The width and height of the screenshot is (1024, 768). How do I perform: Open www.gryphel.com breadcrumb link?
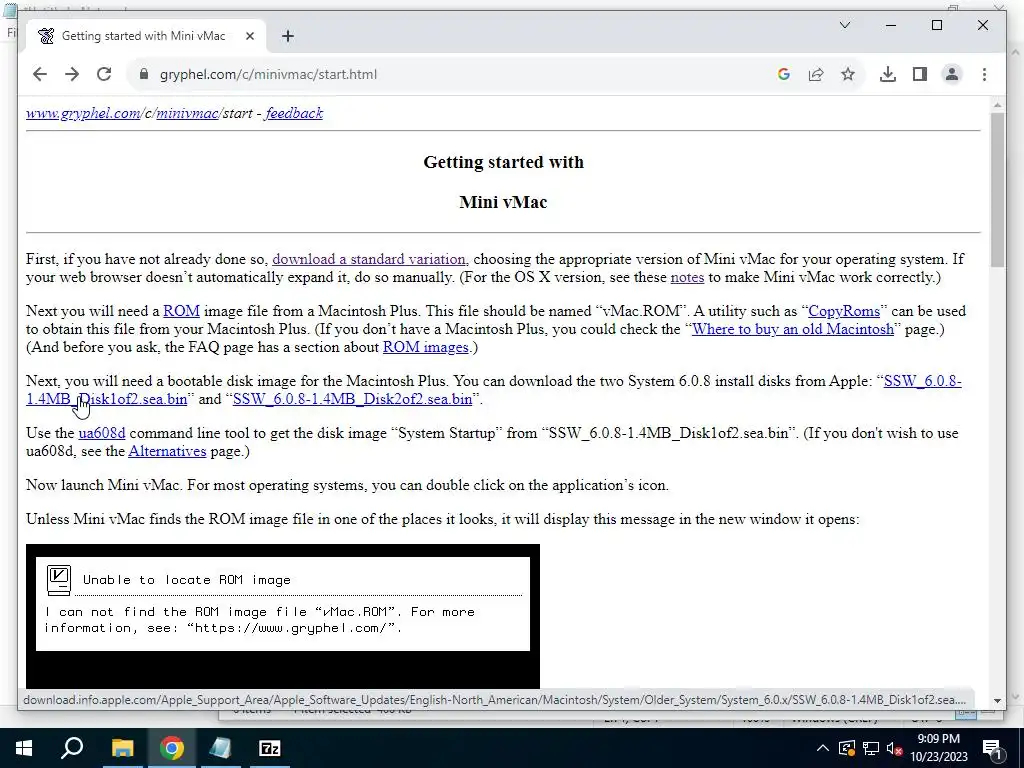(x=83, y=113)
